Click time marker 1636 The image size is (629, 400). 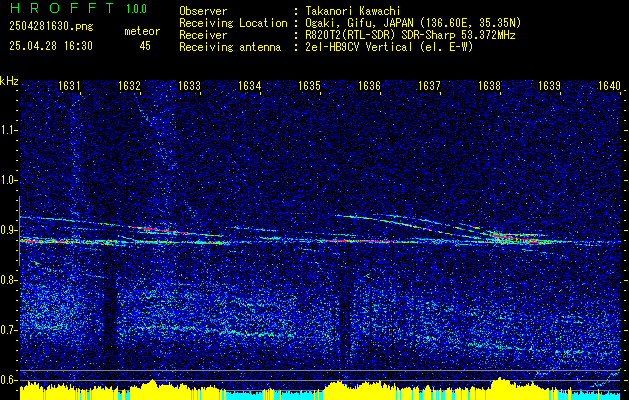pos(369,85)
